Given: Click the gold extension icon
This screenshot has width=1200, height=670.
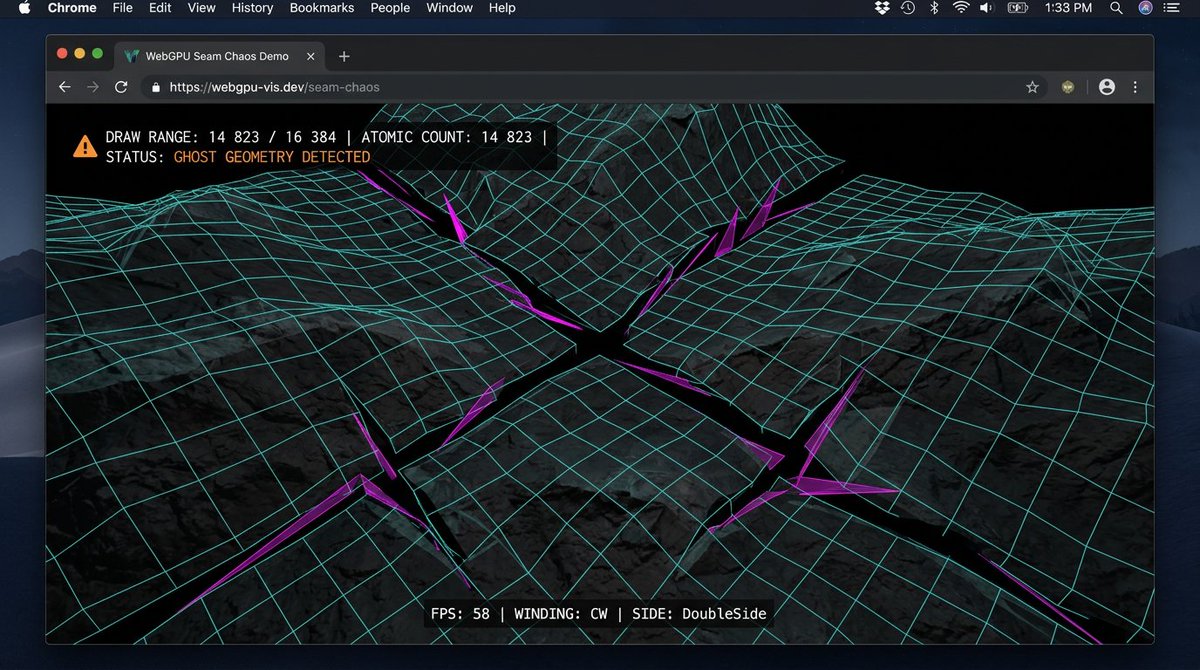Looking at the screenshot, I should point(1069,87).
